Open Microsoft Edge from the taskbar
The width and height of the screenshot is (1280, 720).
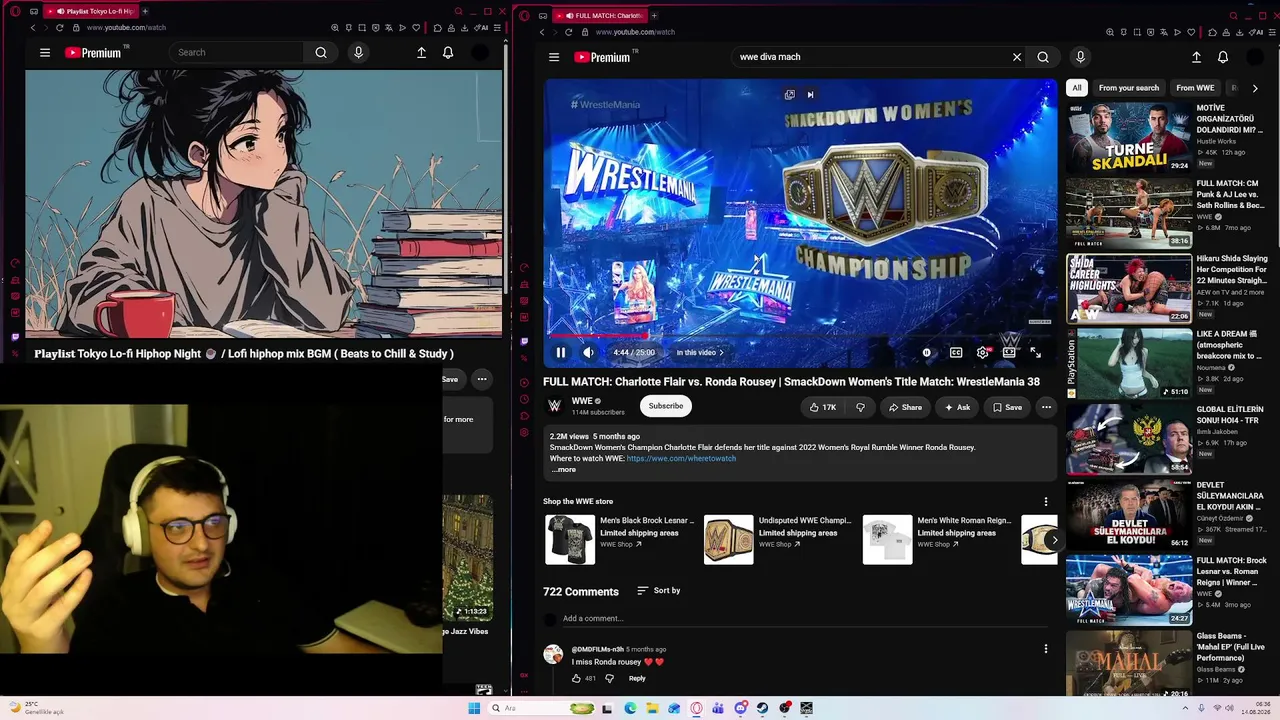click(x=630, y=708)
